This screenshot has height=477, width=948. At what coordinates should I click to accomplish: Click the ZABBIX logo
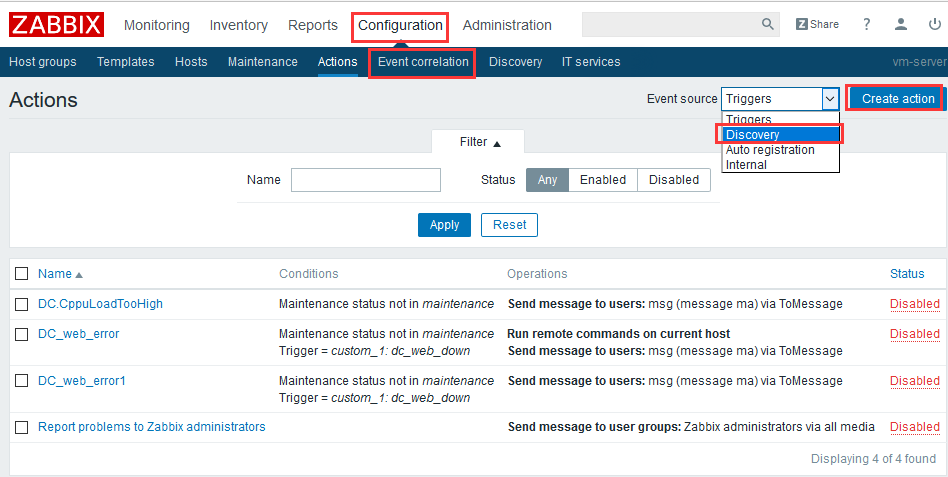56,25
